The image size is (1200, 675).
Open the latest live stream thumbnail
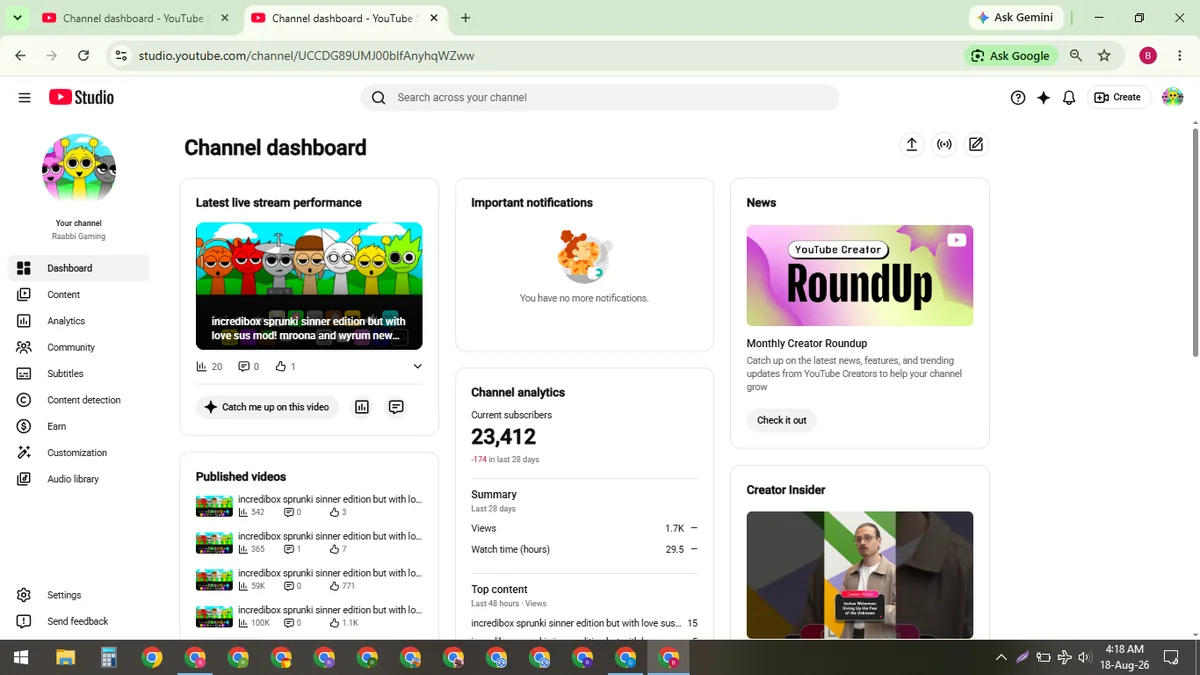tap(309, 286)
